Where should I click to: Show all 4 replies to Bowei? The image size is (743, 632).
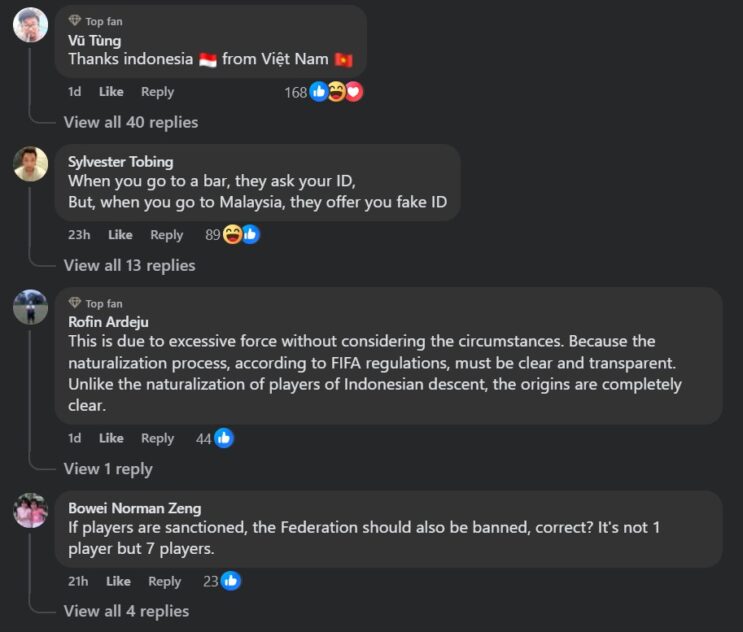[126, 611]
